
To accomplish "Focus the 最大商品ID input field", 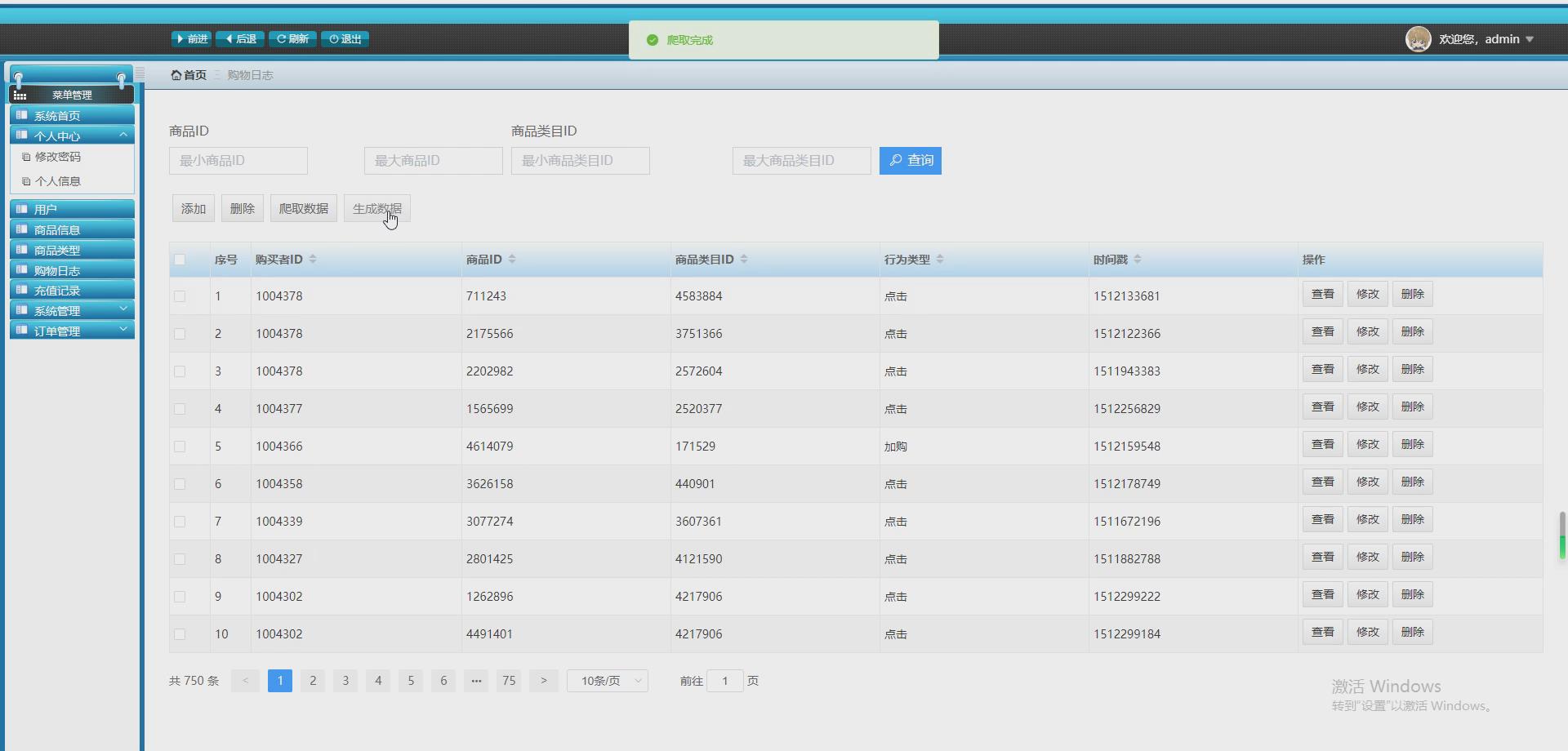I will tap(434, 161).
